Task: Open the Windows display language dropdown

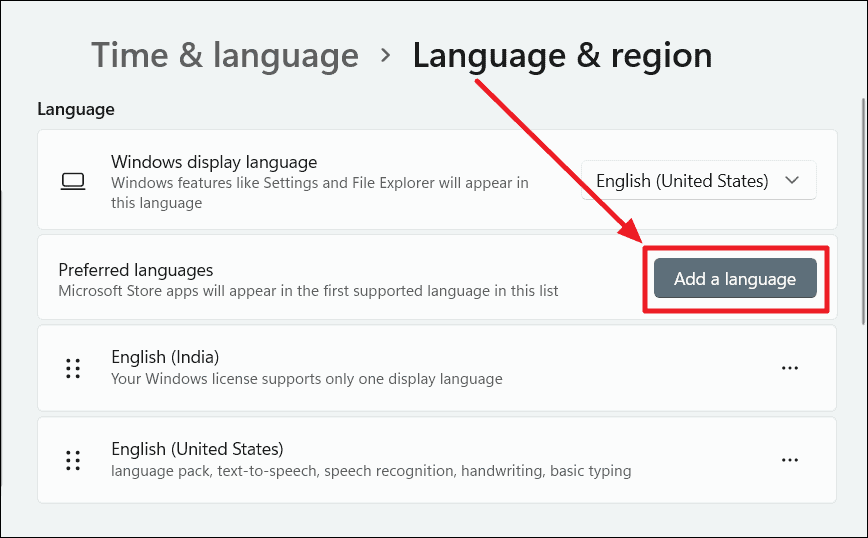Action: pos(699,180)
